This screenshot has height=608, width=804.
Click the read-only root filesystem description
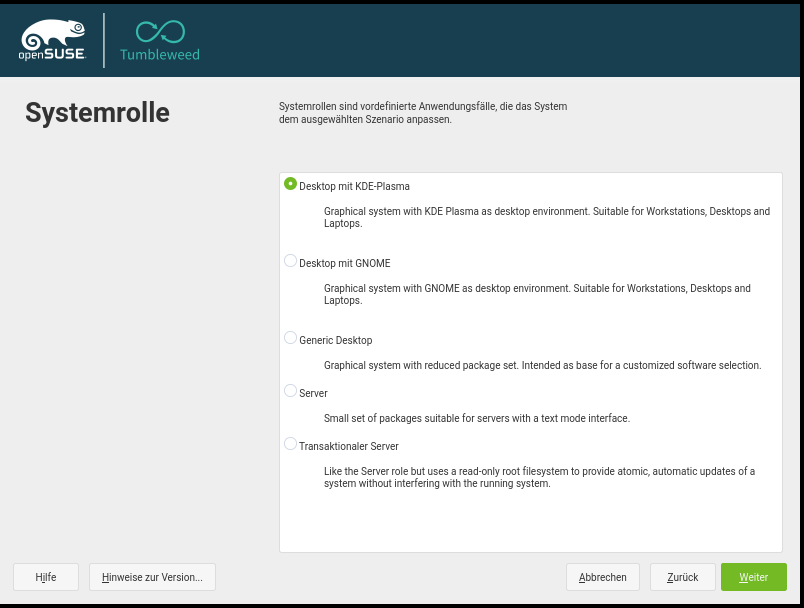pyautogui.click(x=539, y=477)
